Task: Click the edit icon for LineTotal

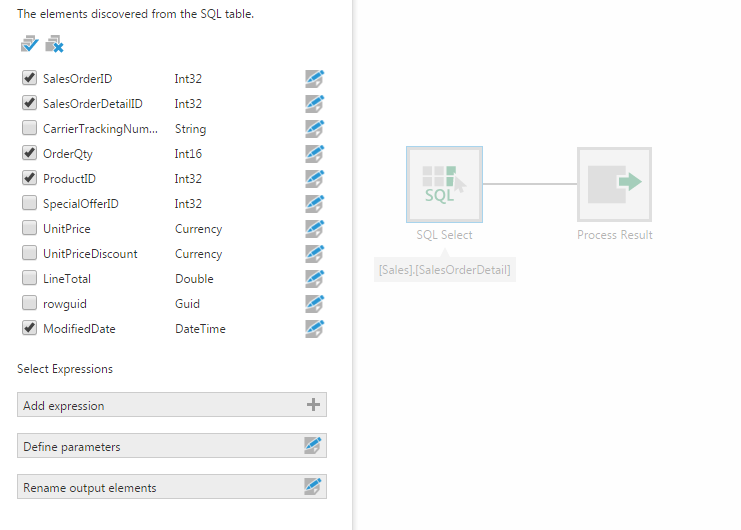Action: pos(315,279)
